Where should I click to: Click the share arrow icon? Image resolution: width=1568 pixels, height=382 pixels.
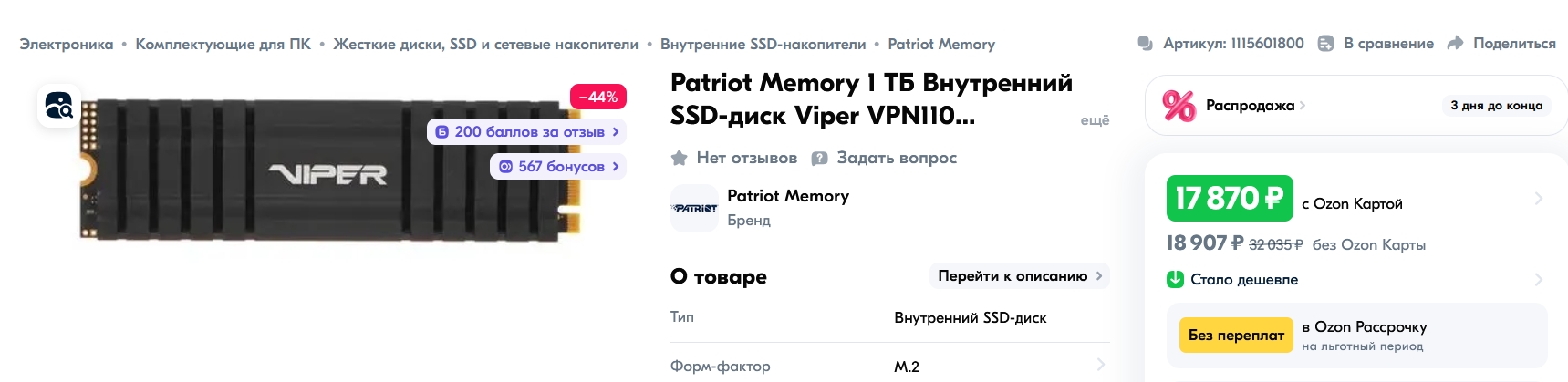click(1456, 44)
